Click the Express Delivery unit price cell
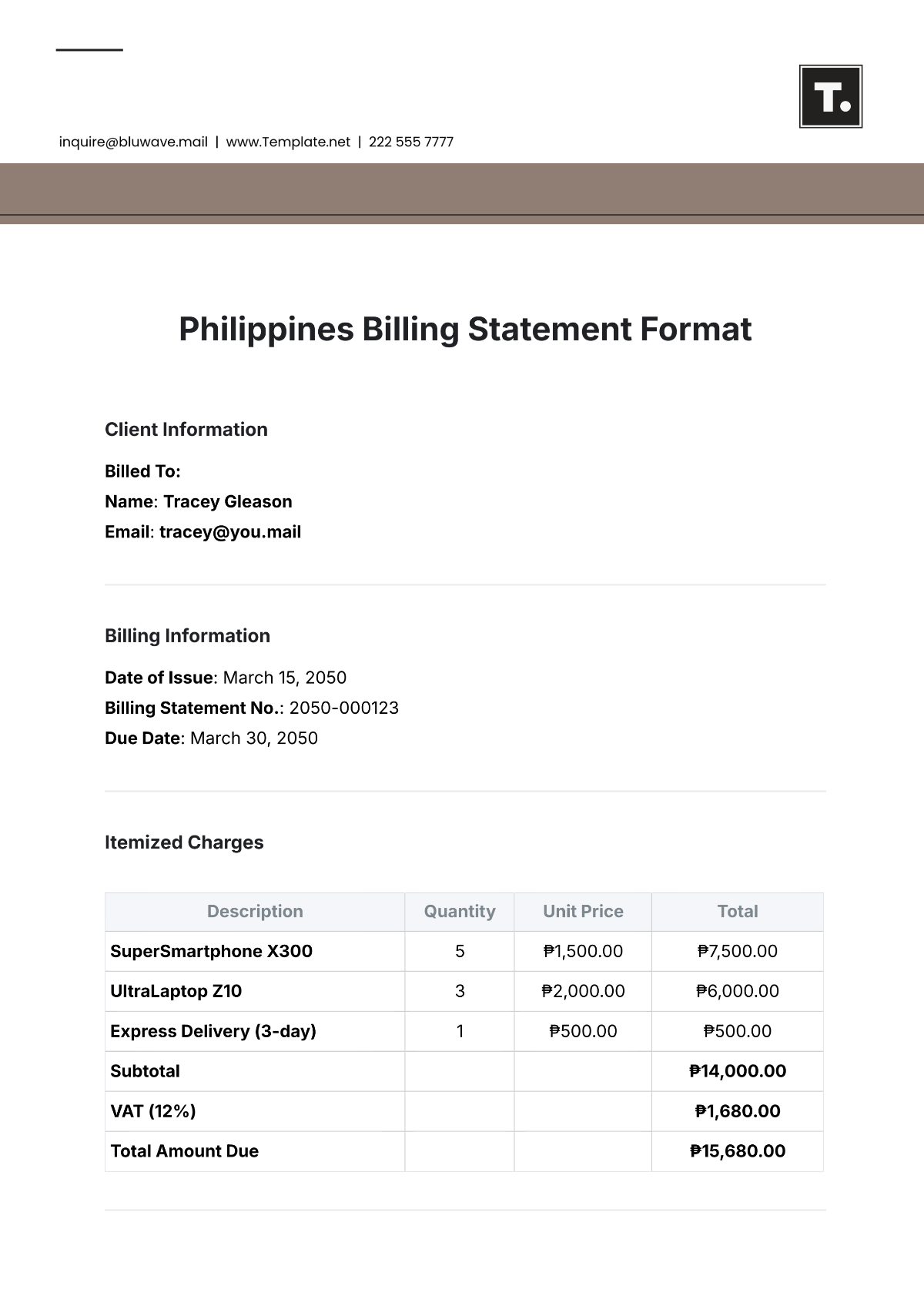The image size is (924, 1306). coord(583,1032)
